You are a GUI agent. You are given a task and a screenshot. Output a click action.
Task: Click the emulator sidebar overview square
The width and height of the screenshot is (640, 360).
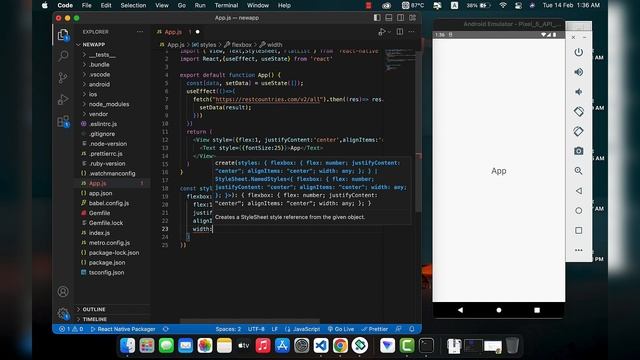point(578,231)
